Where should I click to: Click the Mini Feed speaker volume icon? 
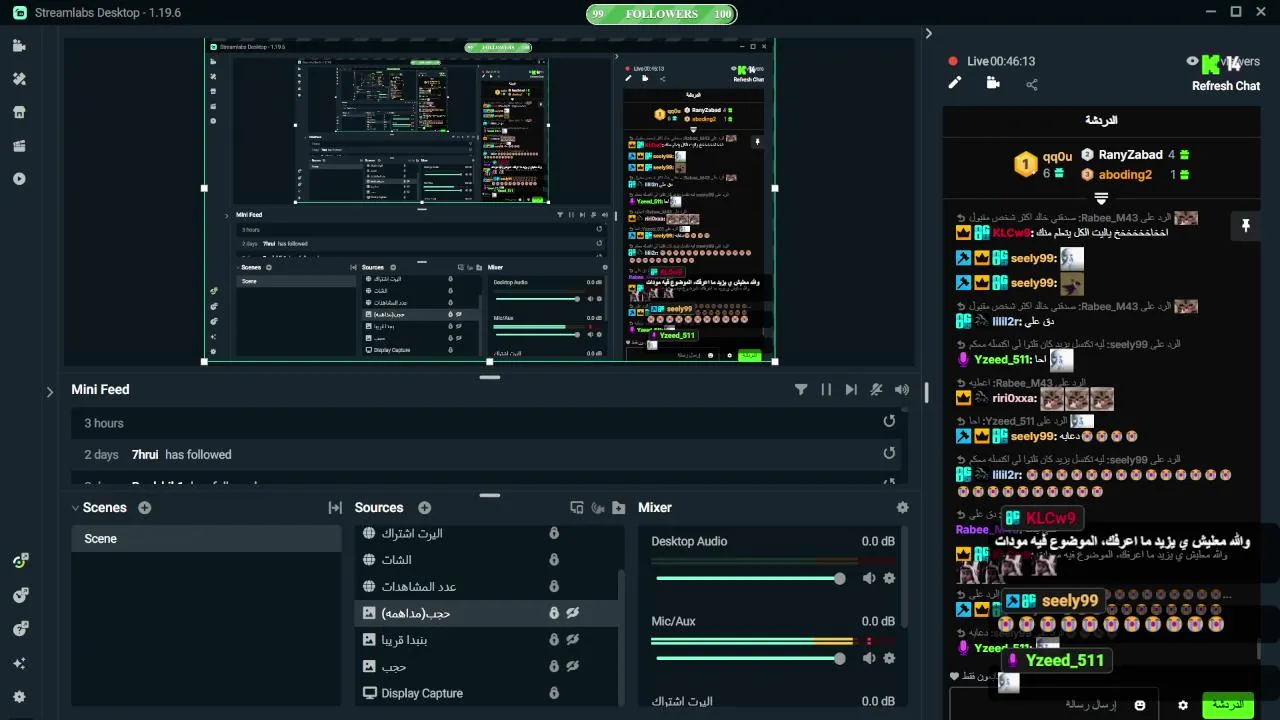click(902, 390)
